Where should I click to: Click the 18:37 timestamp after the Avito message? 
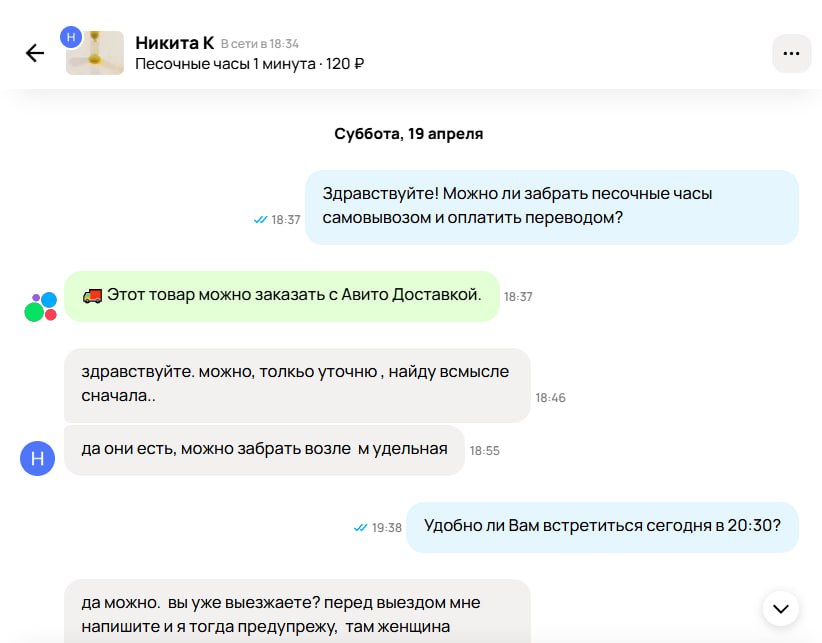tap(518, 297)
